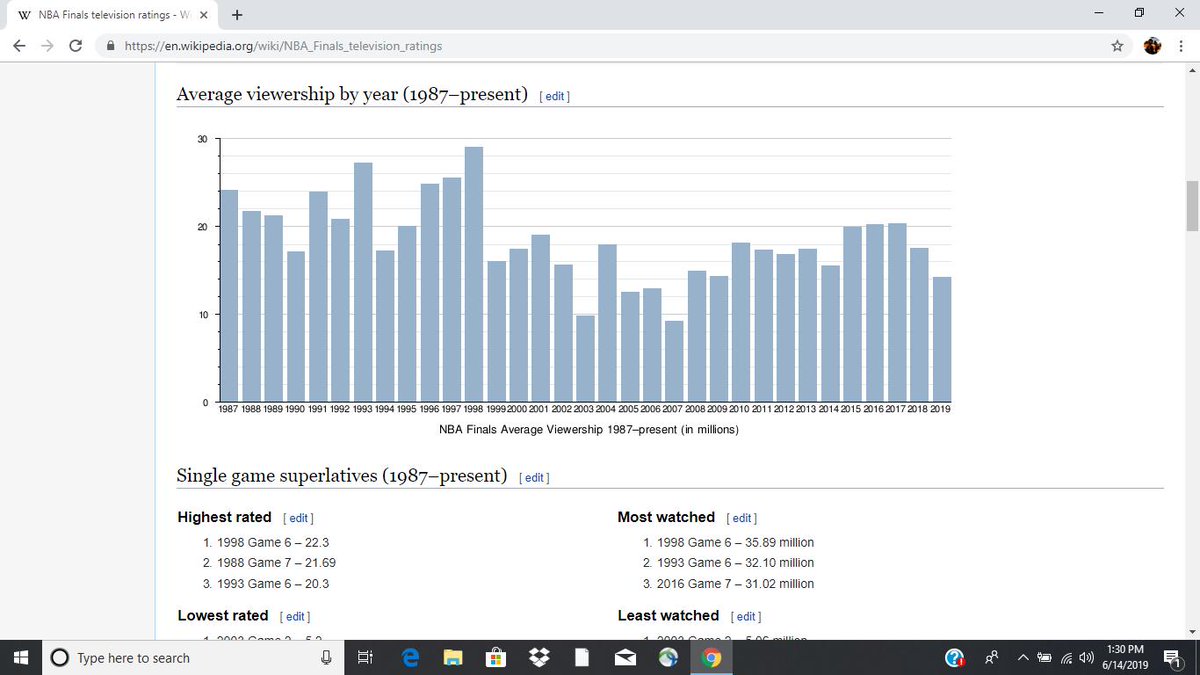Open the round green taskbar app icon
Screen dimensions: 1200x675
click(668, 658)
